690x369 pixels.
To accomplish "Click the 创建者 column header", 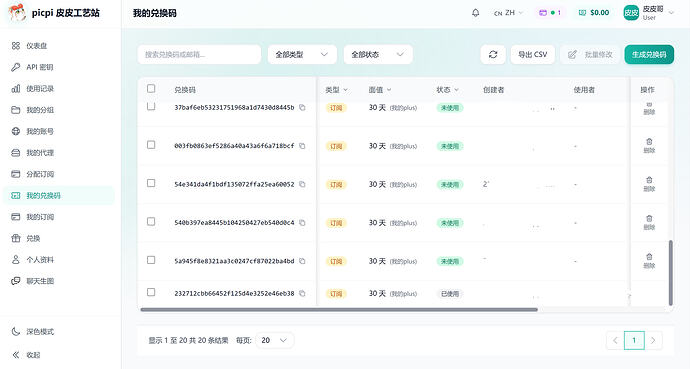I will [493, 90].
